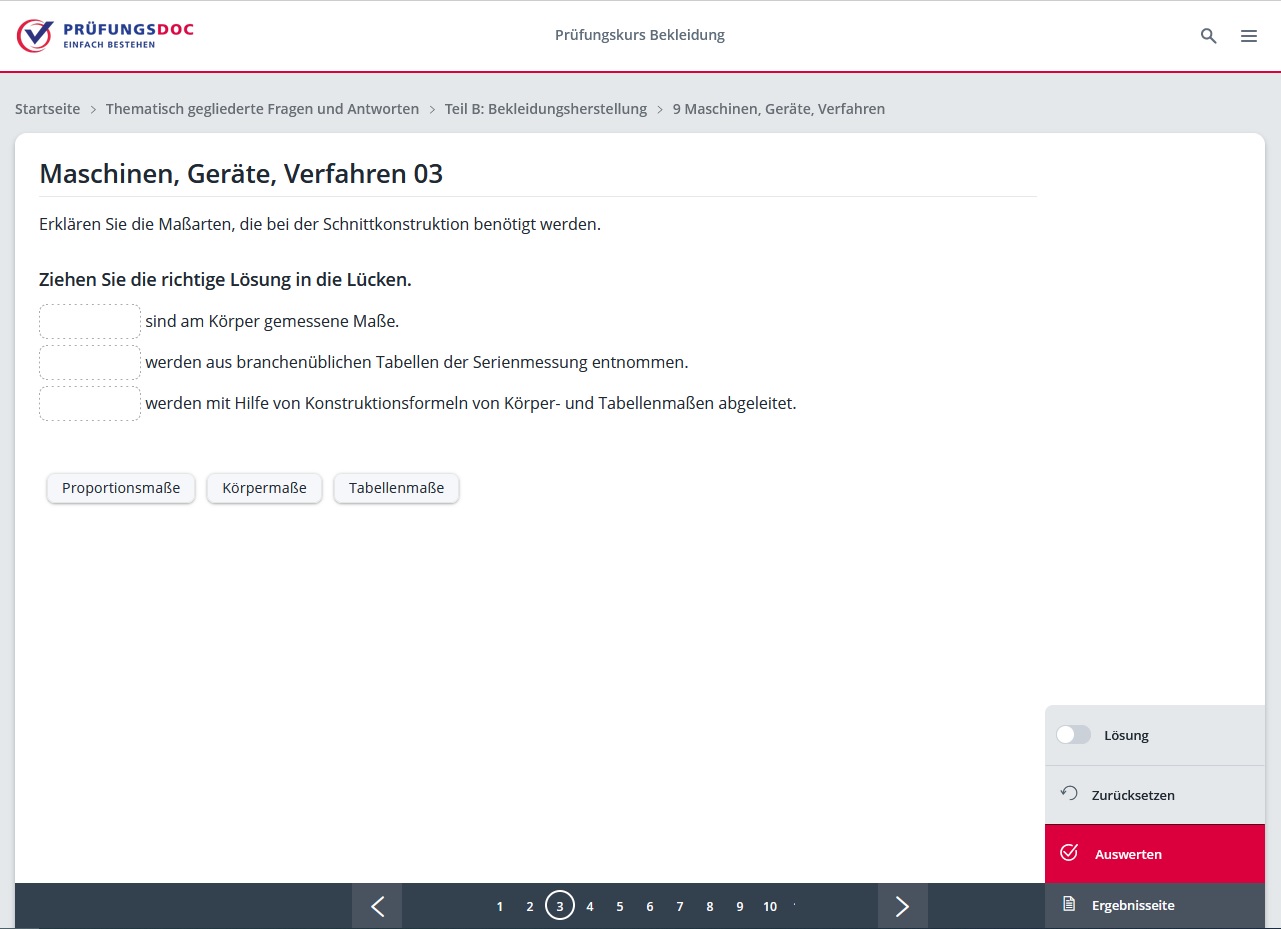Open the search magnifier icon
1281x929 pixels.
point(1208,36)
